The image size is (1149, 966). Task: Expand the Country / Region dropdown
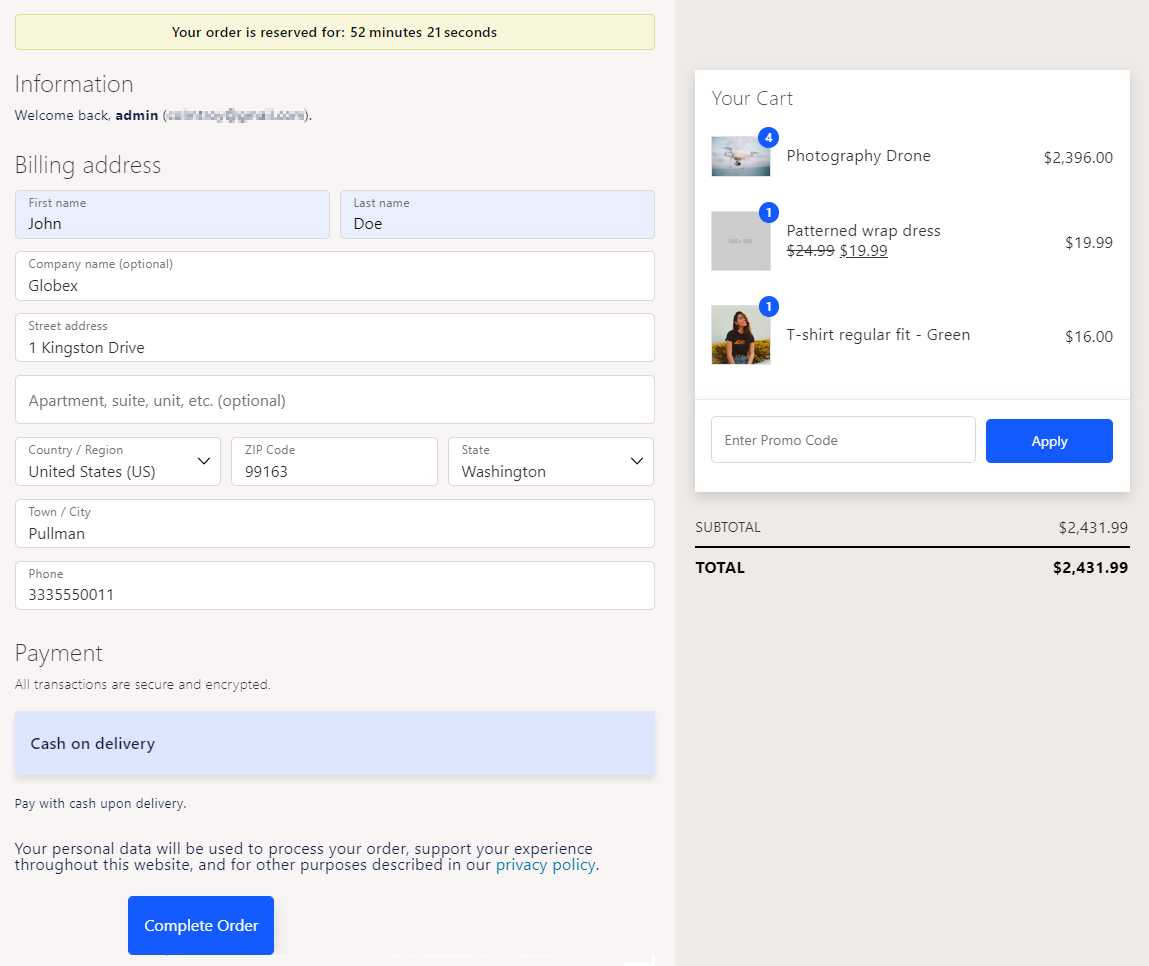(118, 462)
